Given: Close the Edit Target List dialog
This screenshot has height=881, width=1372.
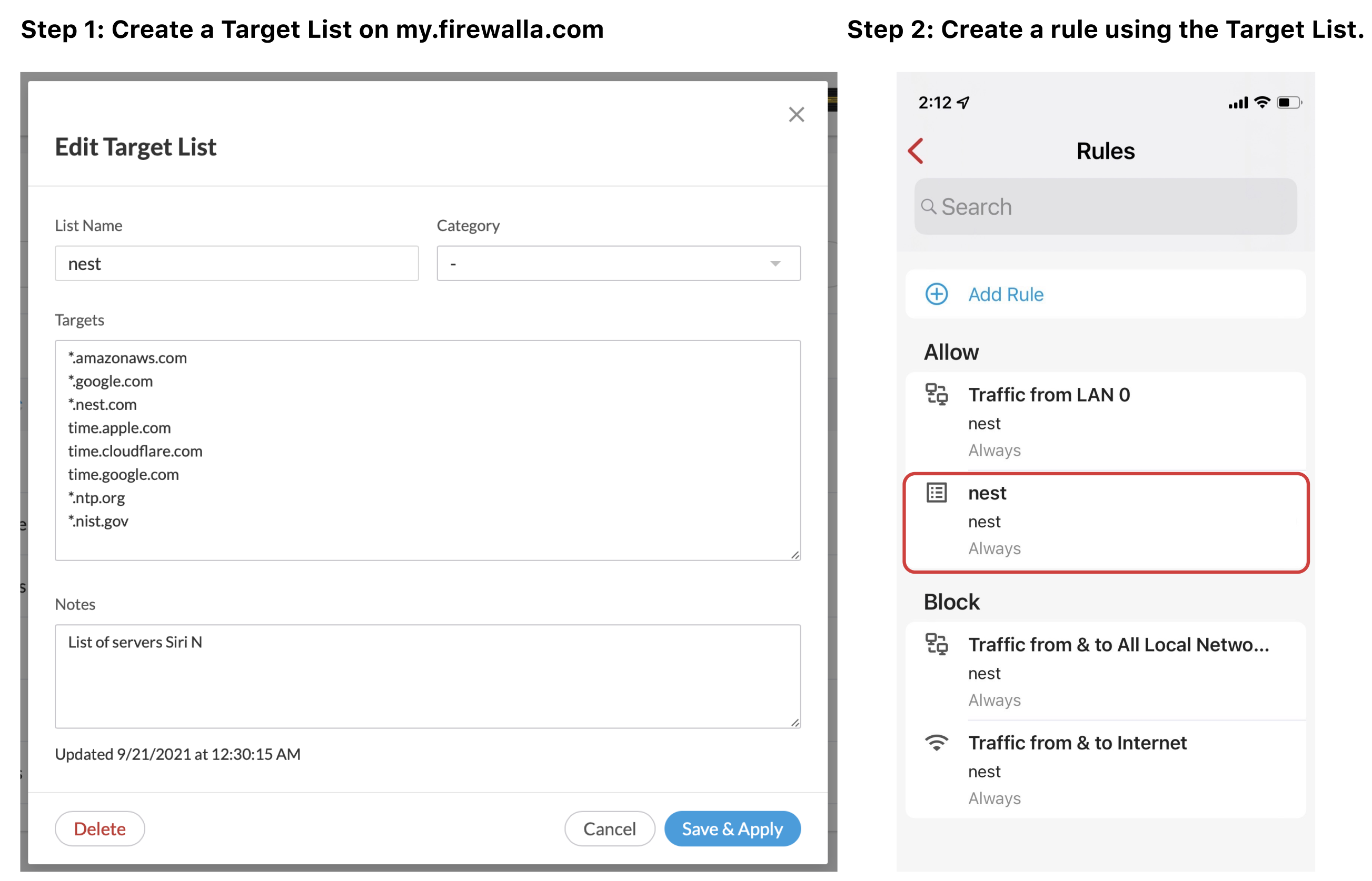Looking at the screenshot, I should click(x=797, y=114).
